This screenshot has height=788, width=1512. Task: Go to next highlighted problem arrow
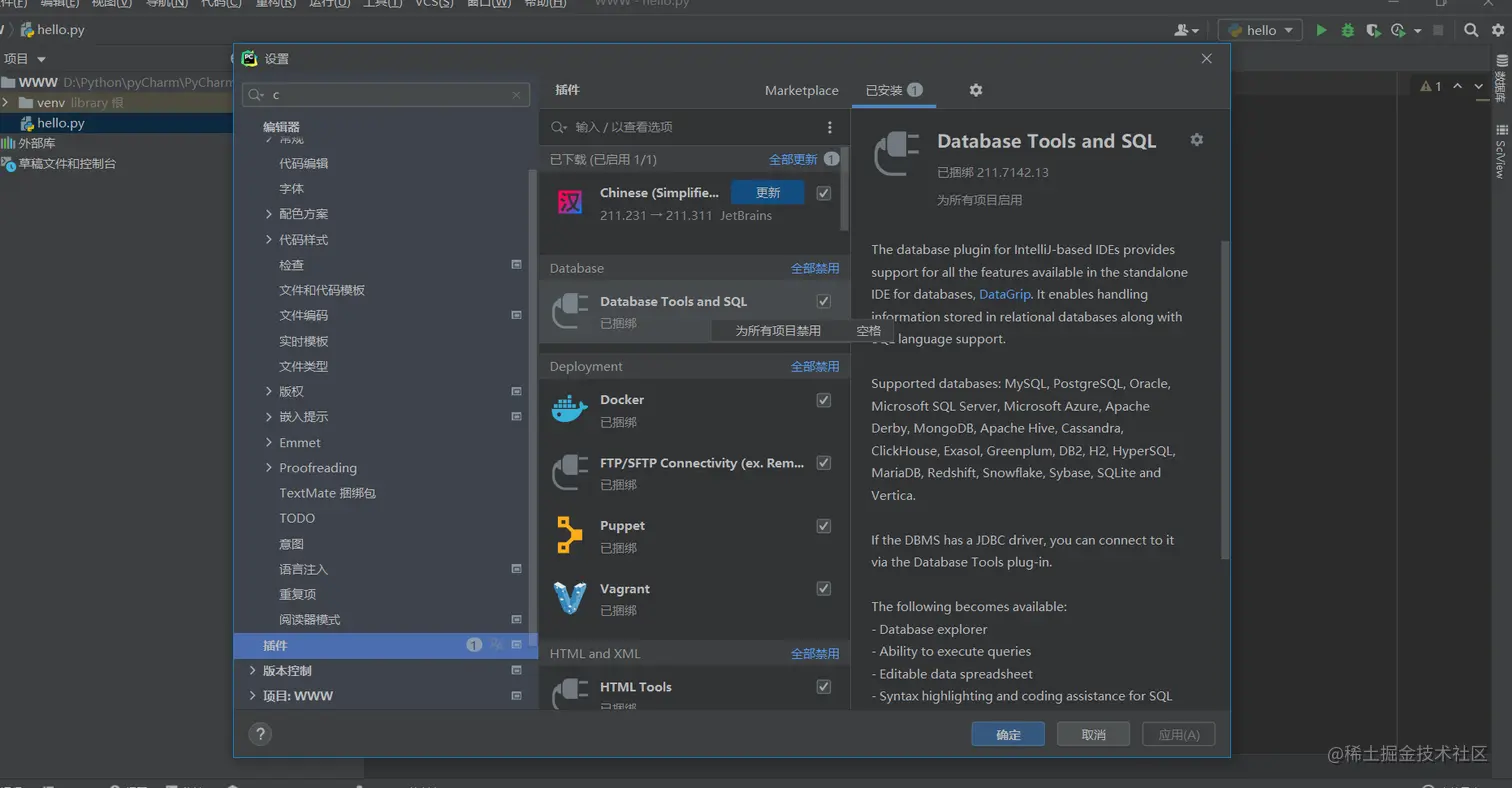(1480, 87)
